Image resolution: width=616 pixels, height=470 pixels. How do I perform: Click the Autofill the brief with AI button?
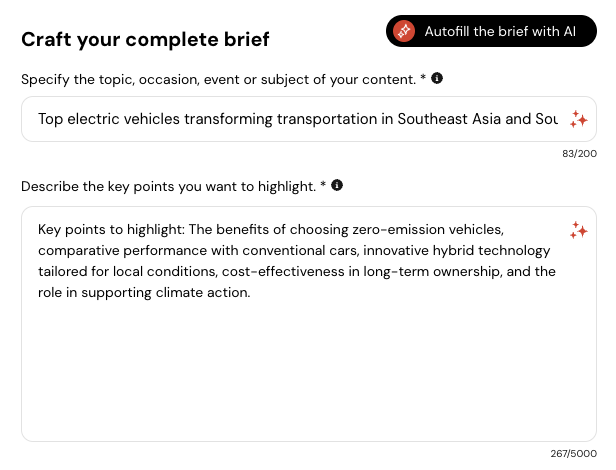pyautogui.click(x=491, y=31)
